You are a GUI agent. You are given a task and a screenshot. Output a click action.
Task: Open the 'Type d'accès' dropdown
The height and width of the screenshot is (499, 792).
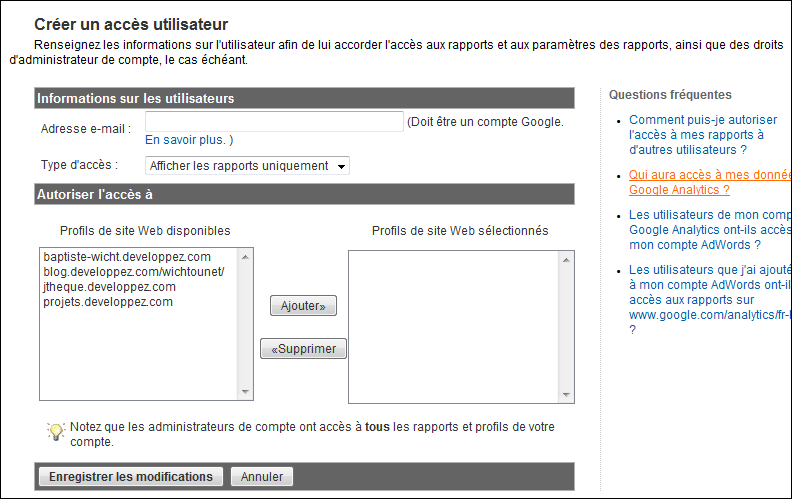247,166
